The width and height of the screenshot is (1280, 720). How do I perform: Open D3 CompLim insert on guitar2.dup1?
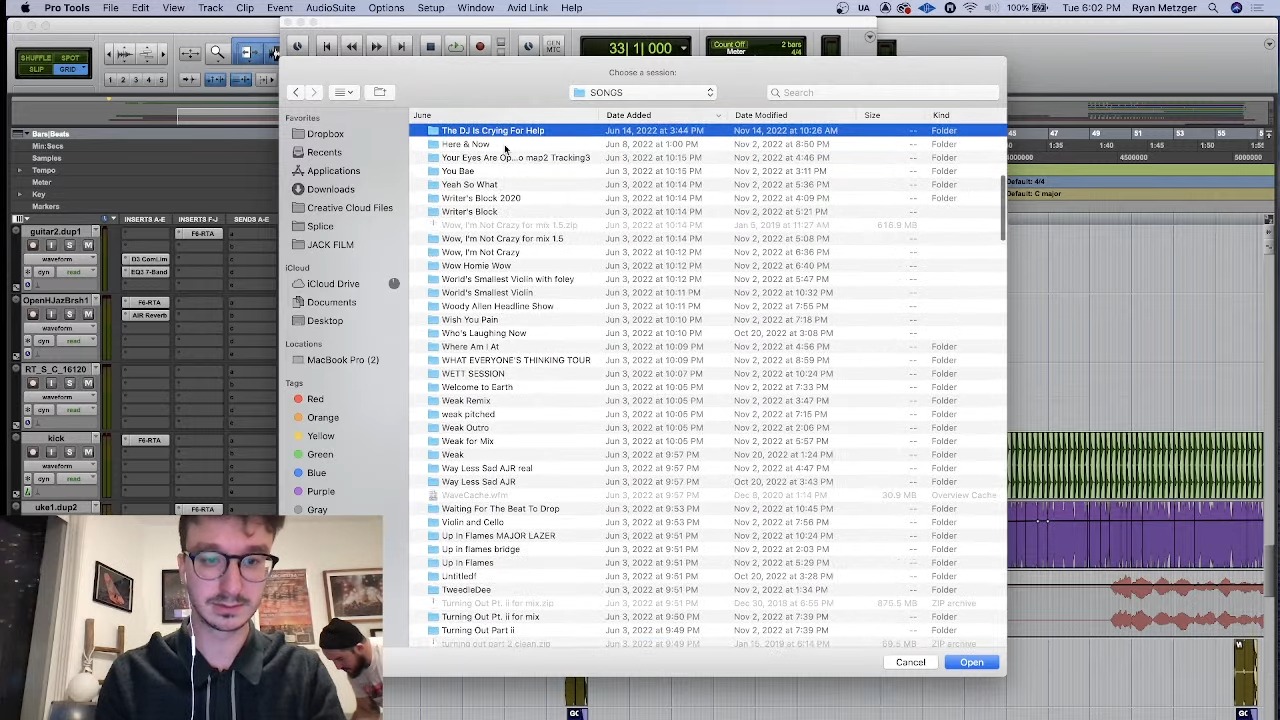click(149, 259)
